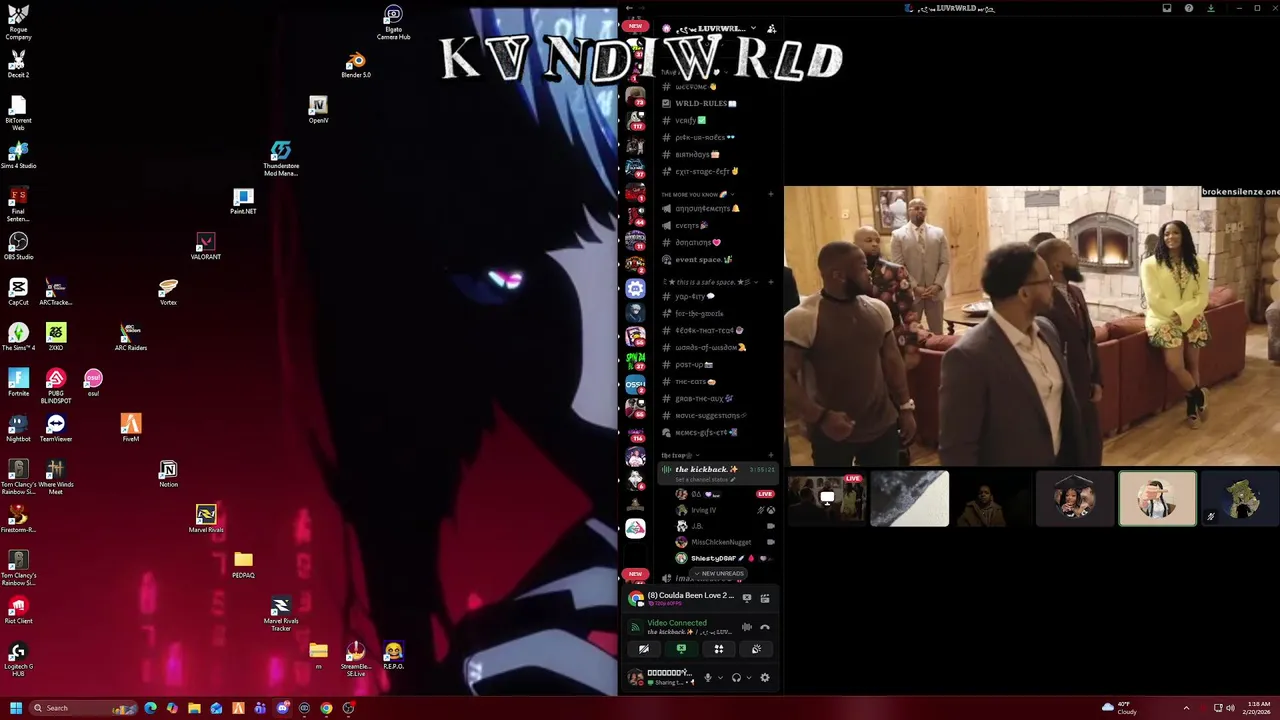Image resolution: width=1280 pixels, height=720 pixels.
Task: Click NEW badge atop the server list
Action: tap(635, 26)
